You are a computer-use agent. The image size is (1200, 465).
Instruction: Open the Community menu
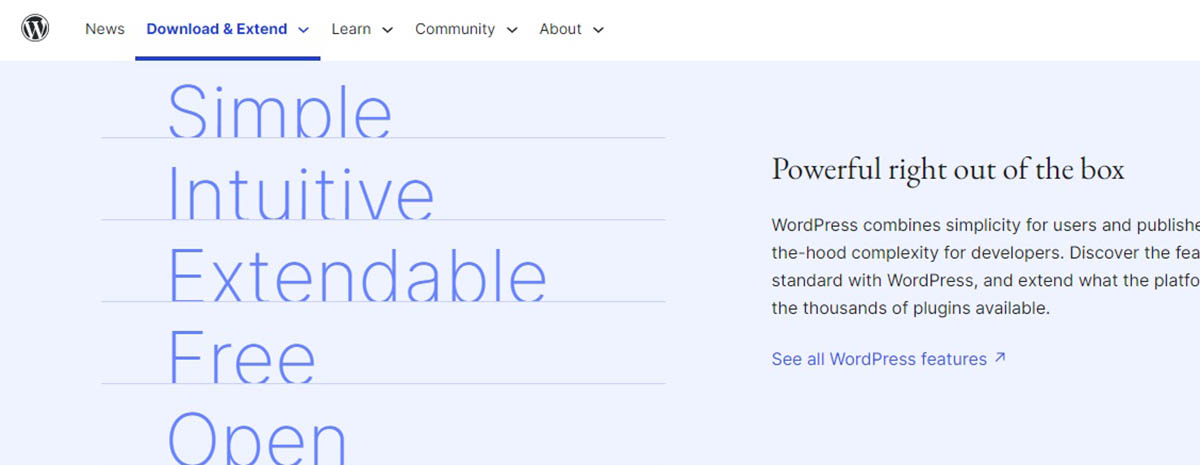coord(455,29)
